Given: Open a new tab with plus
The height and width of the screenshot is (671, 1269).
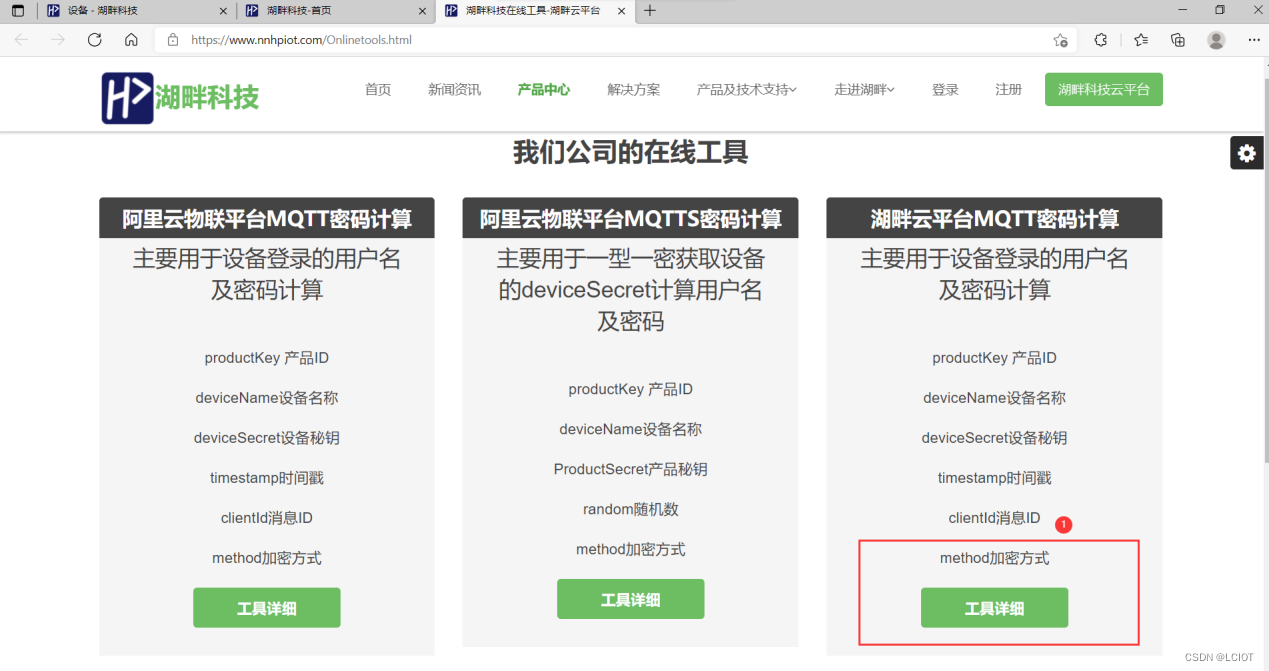Looking at the screenshot, I should click(650, 11).
